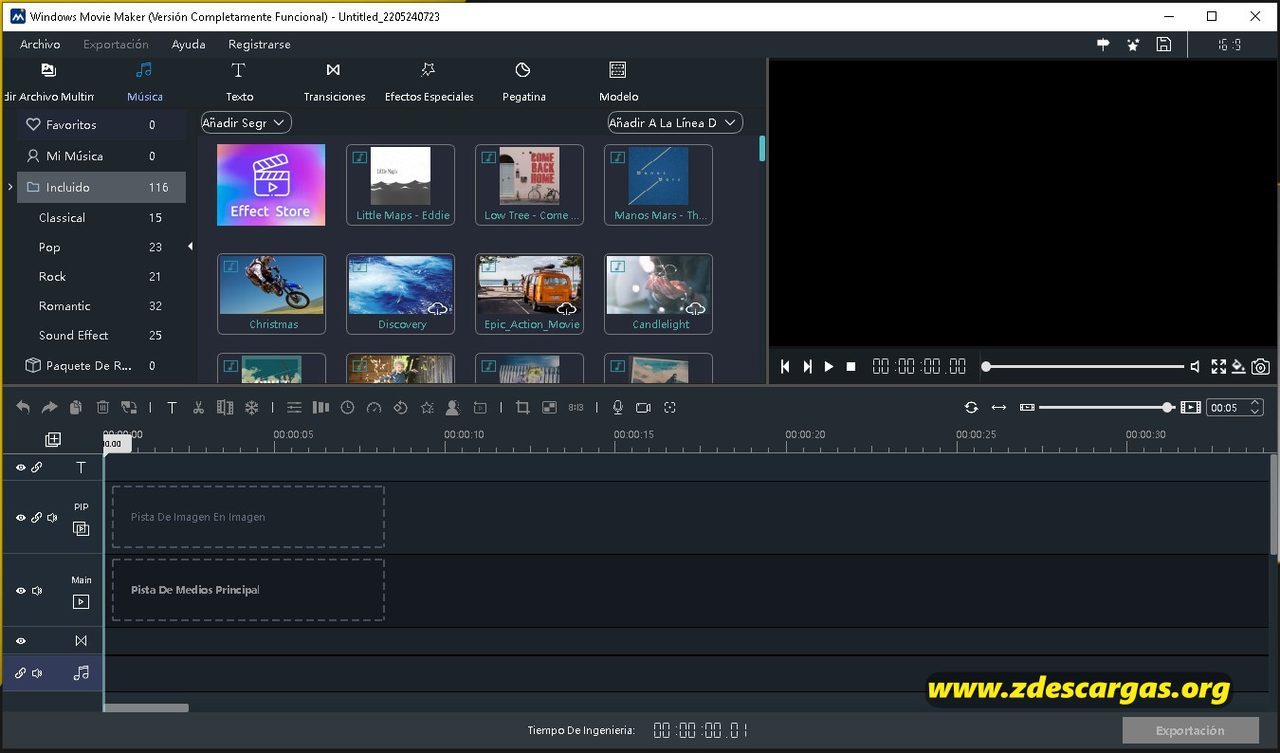1280x753 pixels.
Task: Click the star icon in top-right bar
Action: point(1133,44)
